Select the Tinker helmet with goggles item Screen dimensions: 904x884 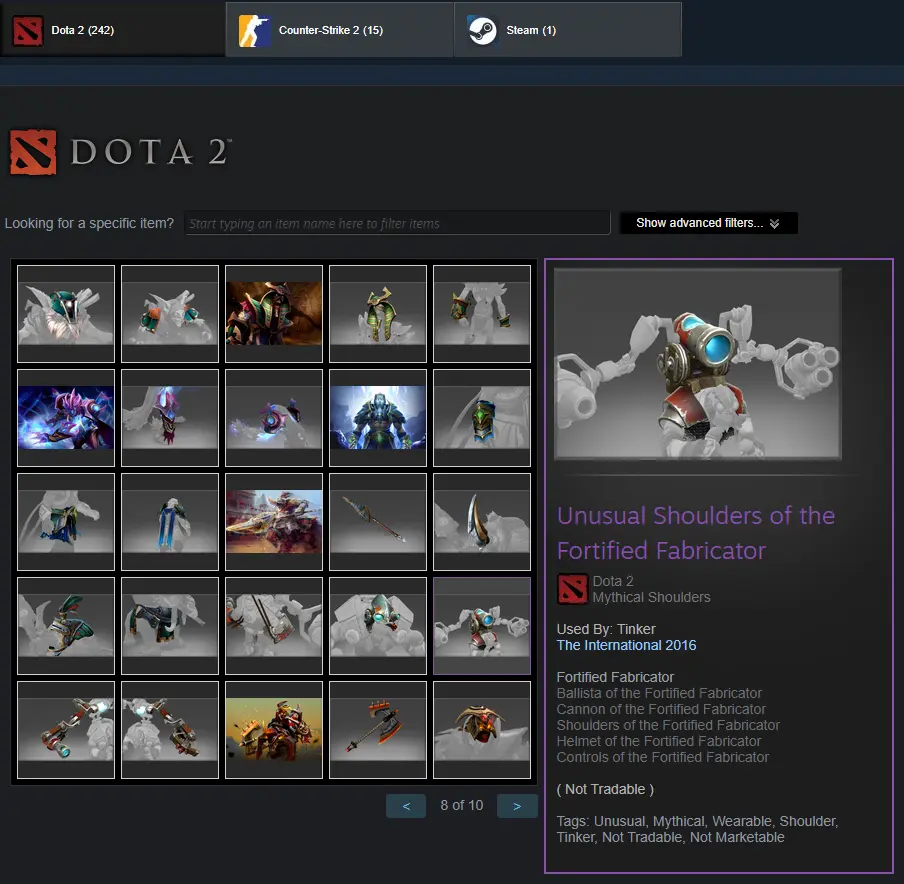point(378,626)
